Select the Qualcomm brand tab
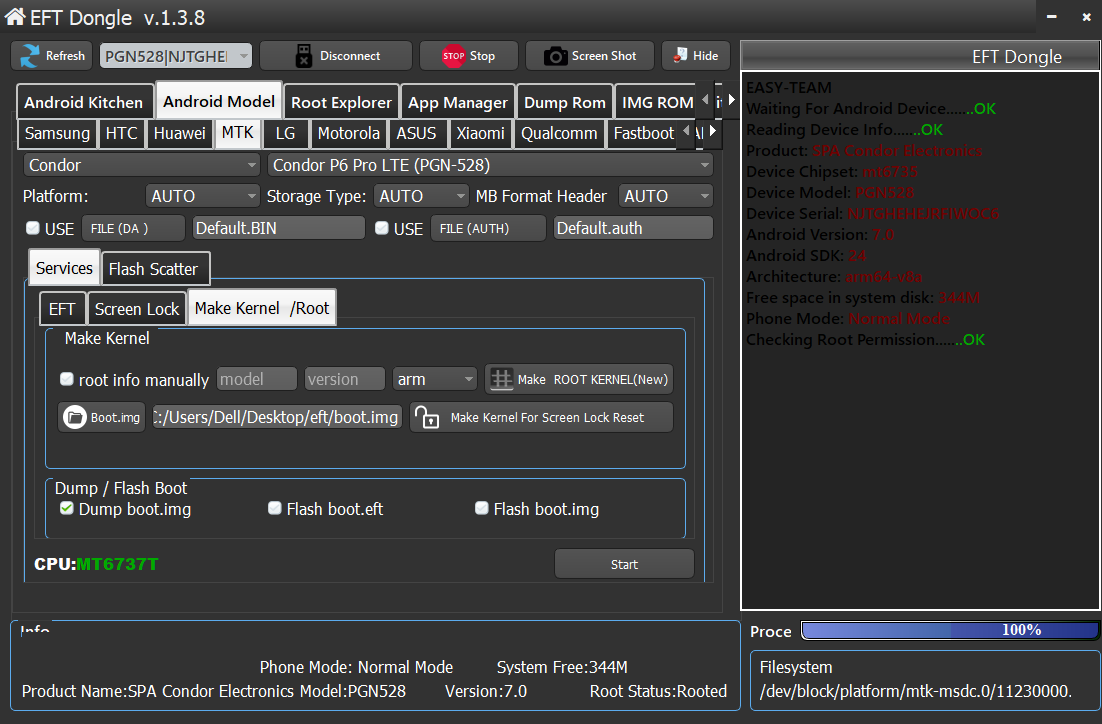1102x724 pixels. coord(559,133)
